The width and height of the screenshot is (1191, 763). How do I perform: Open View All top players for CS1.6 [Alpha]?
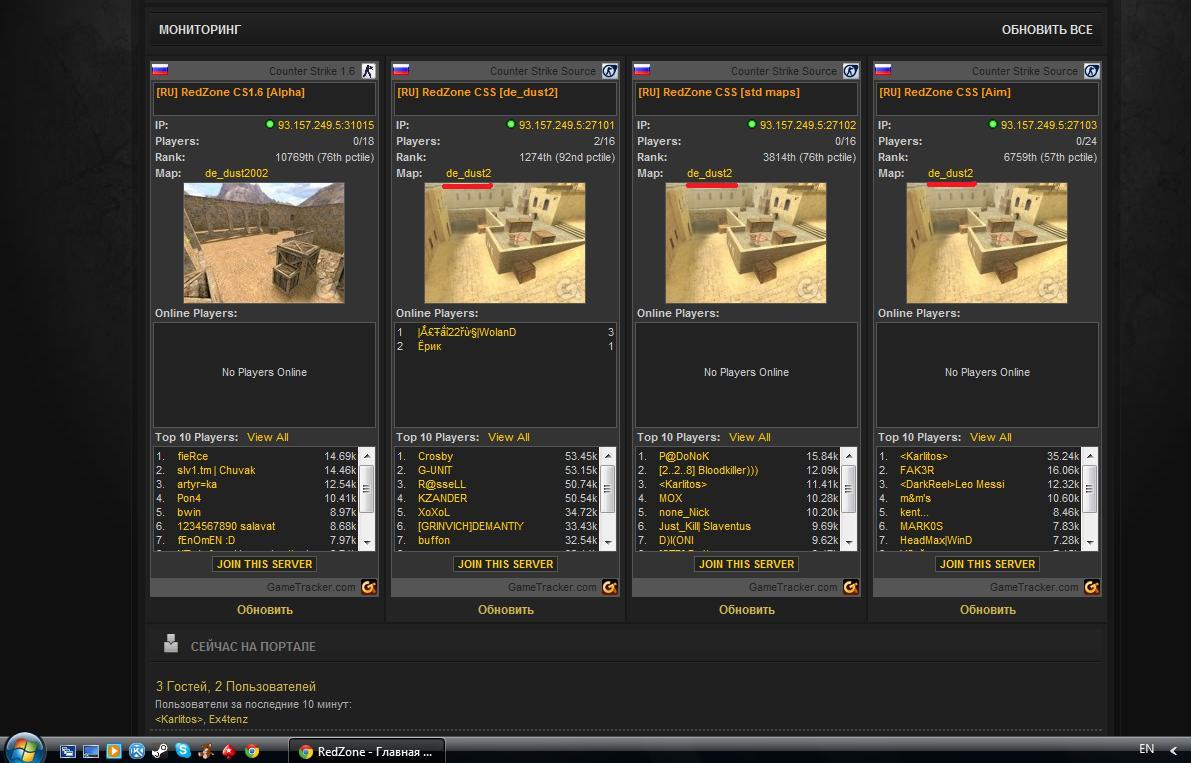[267, 437]
